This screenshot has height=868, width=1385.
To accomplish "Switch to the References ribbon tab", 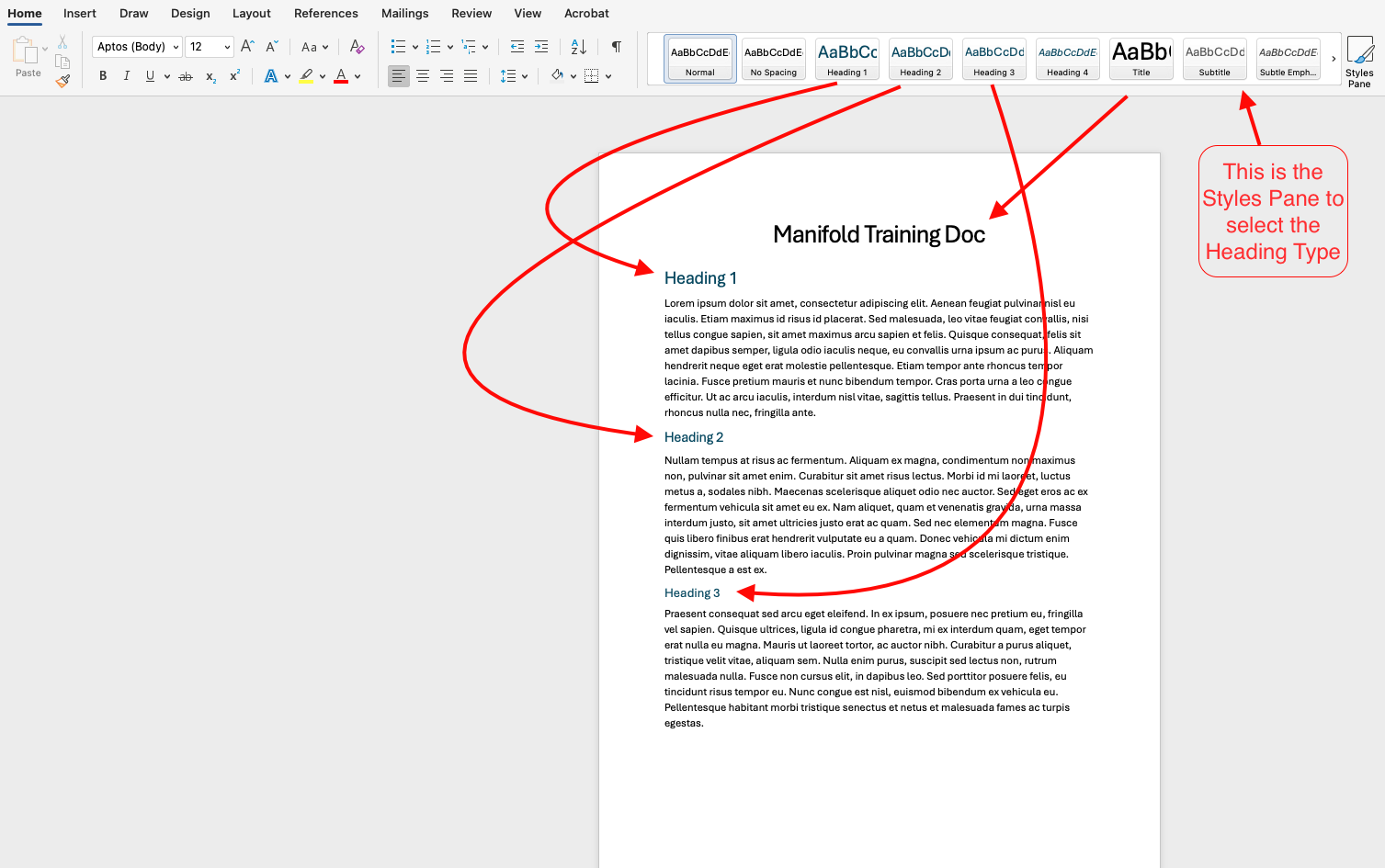I will tap(326, 13).
